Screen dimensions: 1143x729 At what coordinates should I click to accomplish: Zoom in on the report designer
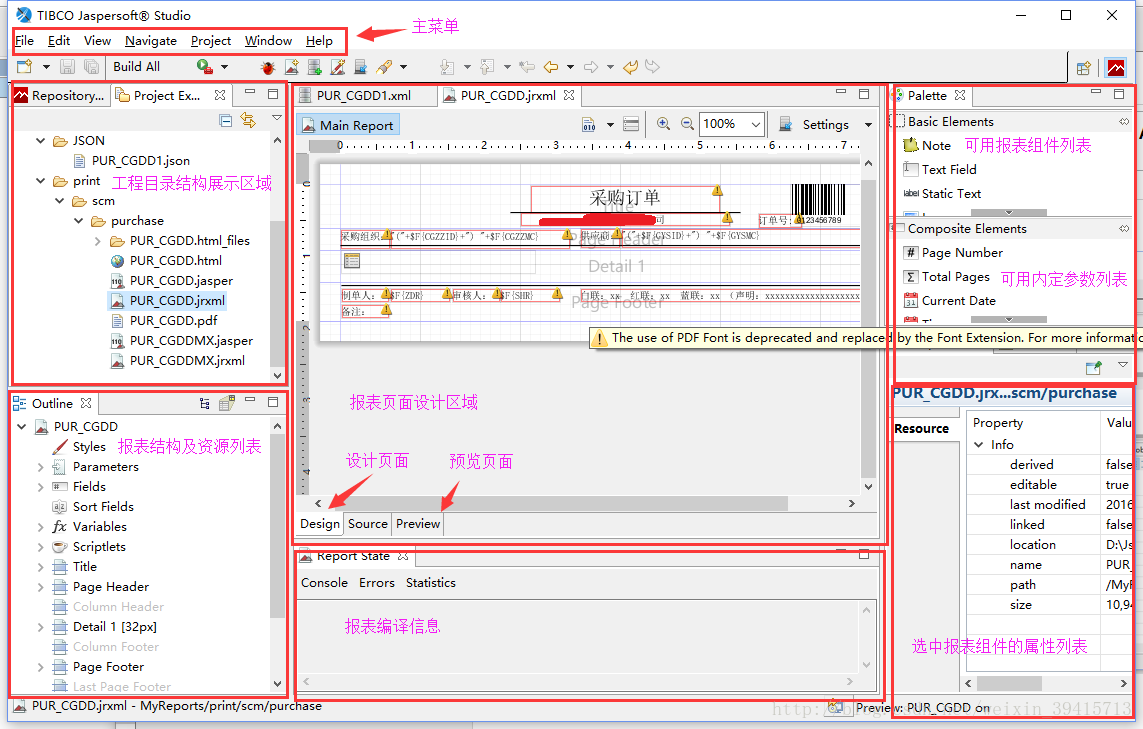point(663,124)
